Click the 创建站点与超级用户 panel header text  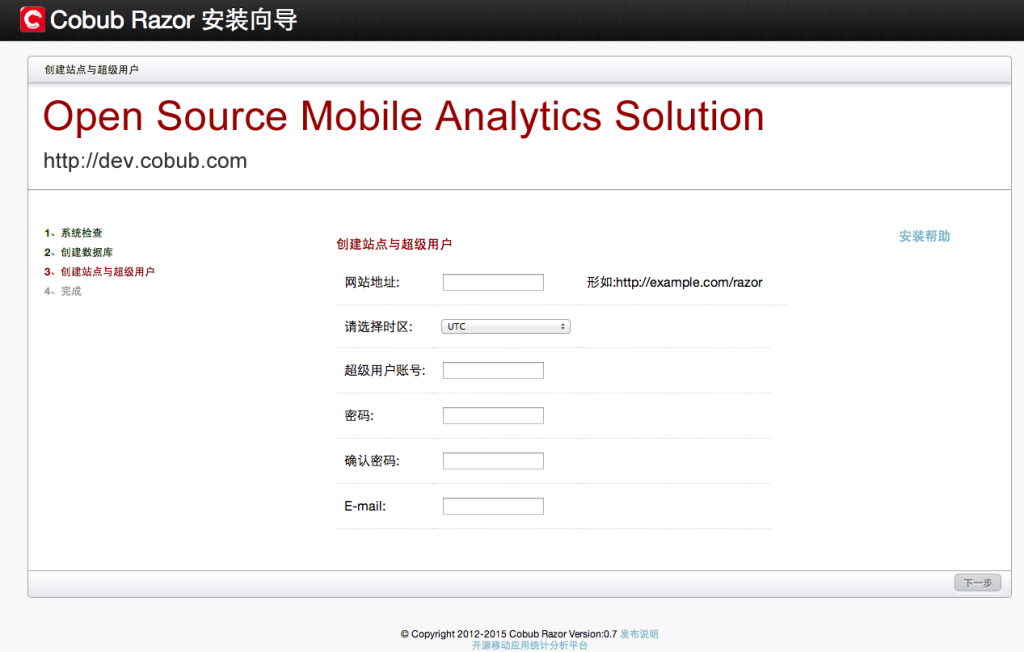[x=91, y=70]
